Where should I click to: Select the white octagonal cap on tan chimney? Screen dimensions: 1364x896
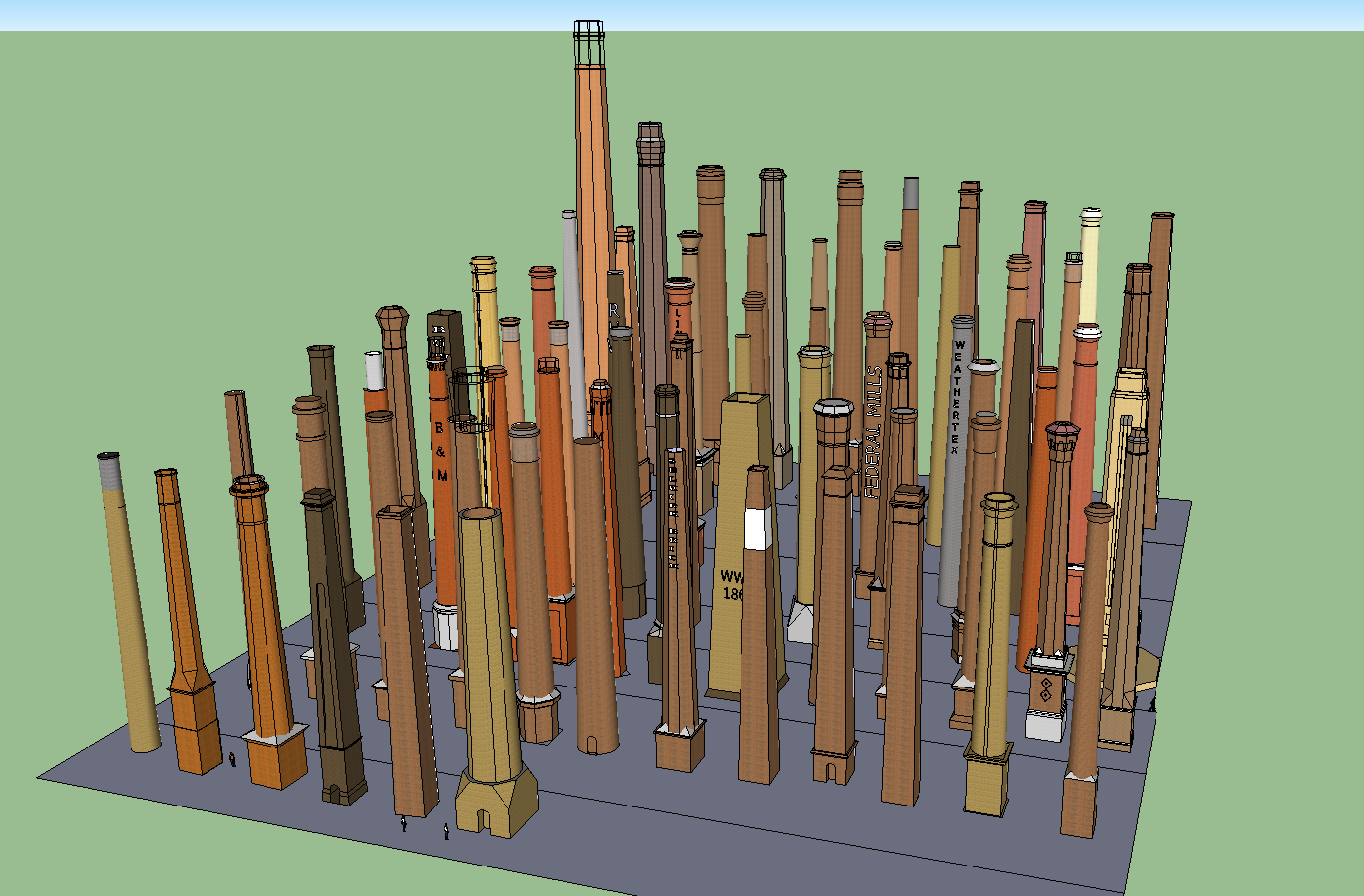833,408
